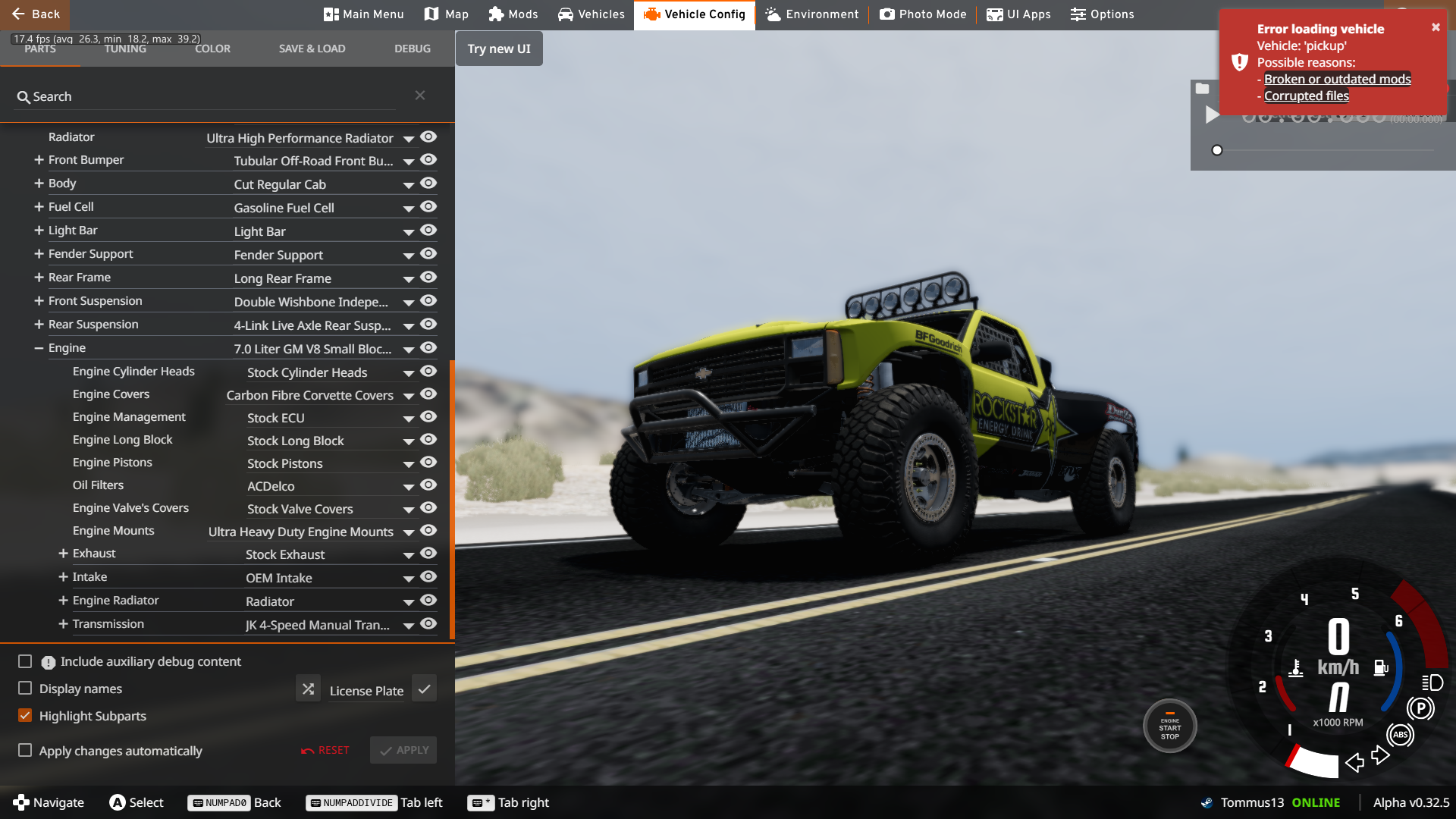Close the error loading vehicle notification
Viewport: 1456px width, 819px height.
coord(1436,27)
